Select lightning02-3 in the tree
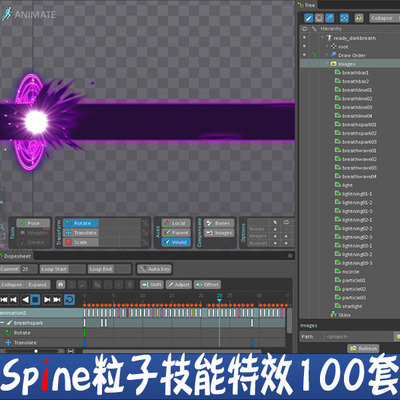 coord(357,237)
